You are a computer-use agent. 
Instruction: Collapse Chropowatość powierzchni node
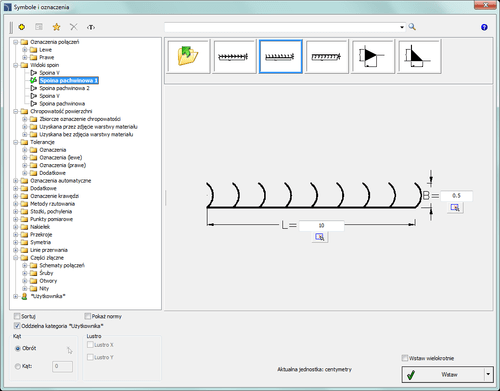(x=15, y=111)
